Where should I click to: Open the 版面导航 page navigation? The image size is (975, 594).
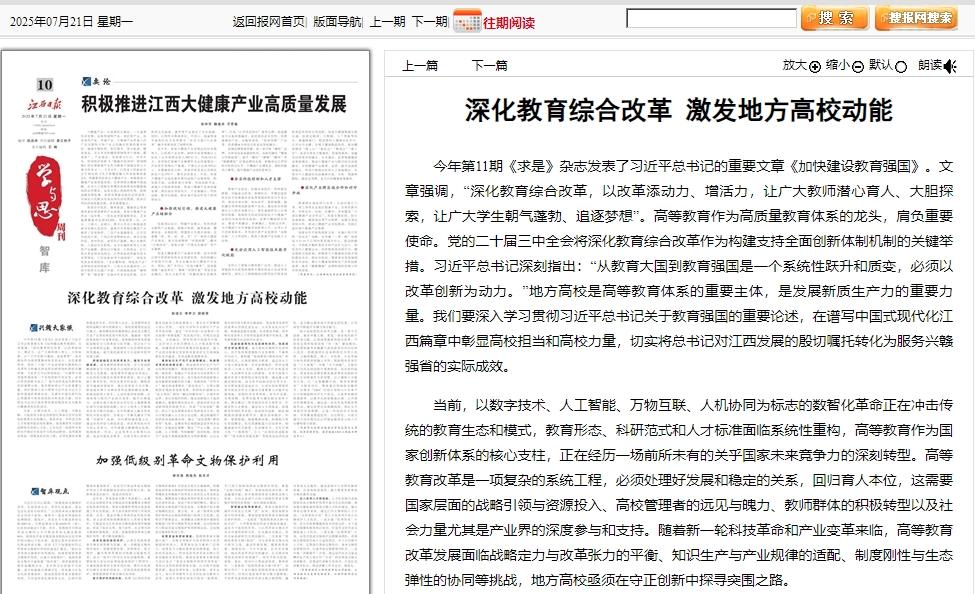(338, 21)
